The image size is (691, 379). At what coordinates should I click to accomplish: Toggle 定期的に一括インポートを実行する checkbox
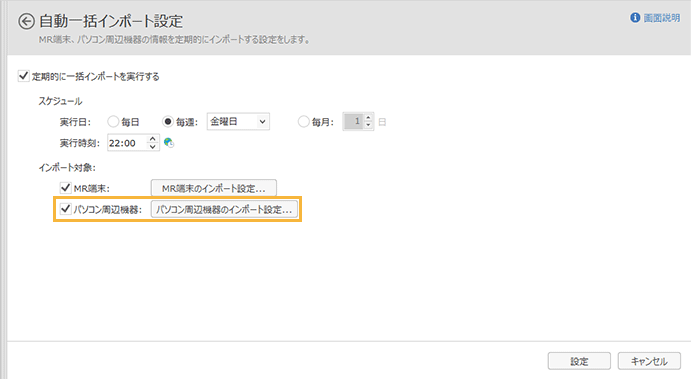(23, 76)
